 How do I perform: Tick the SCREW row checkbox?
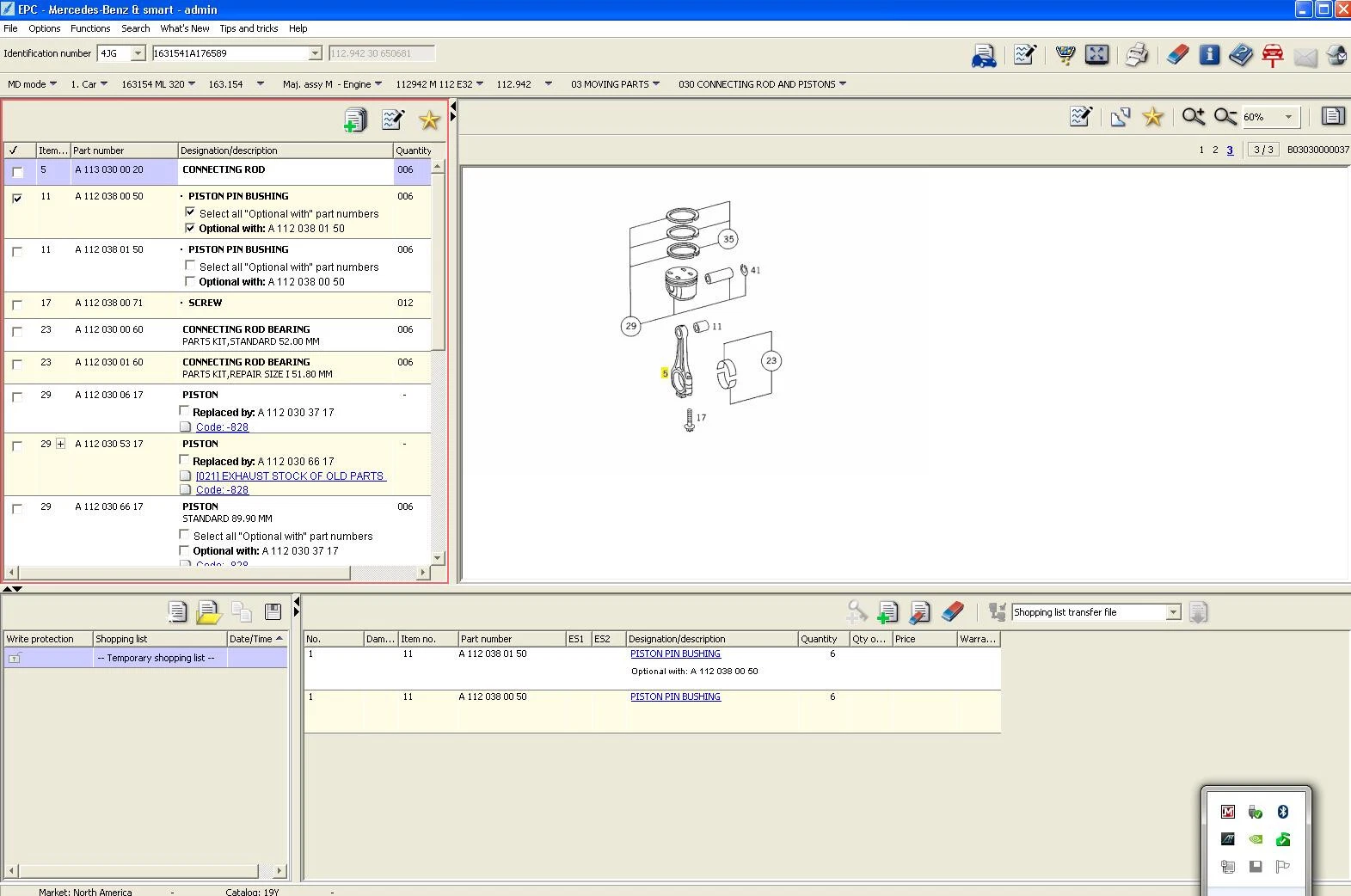tap(17, 304)
